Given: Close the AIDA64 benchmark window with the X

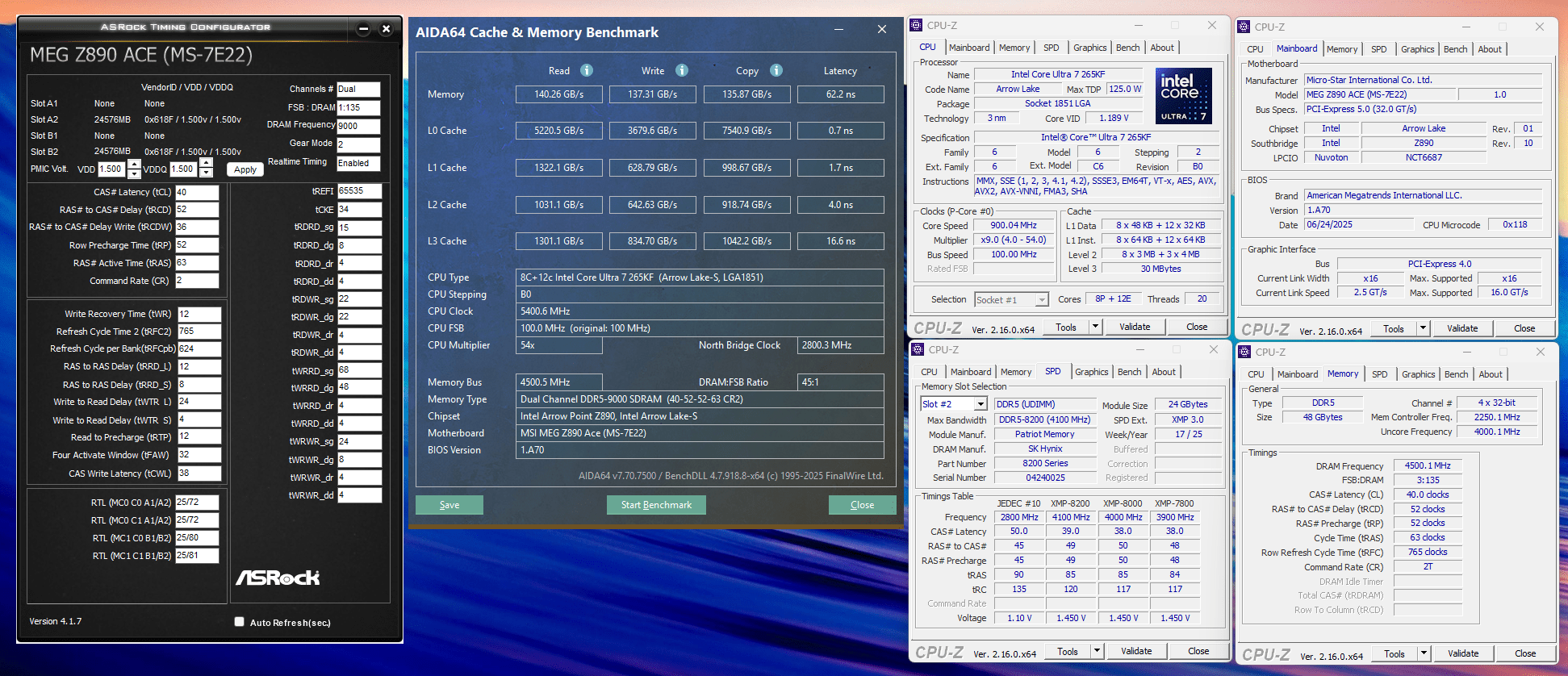Looking at the screenshot, I should (881, 29).
